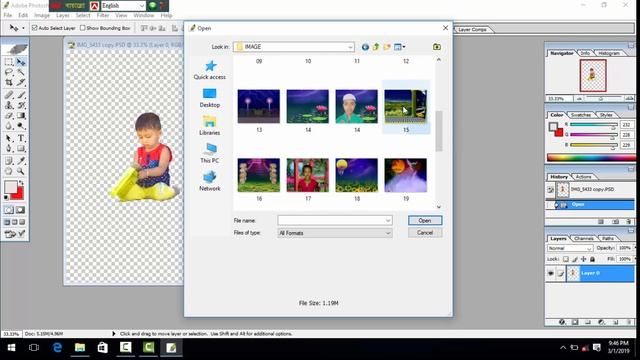Switch foreground and background colors
Image resolution: width=640 pixels, height=360 pixels.
[x=21, y=183]
